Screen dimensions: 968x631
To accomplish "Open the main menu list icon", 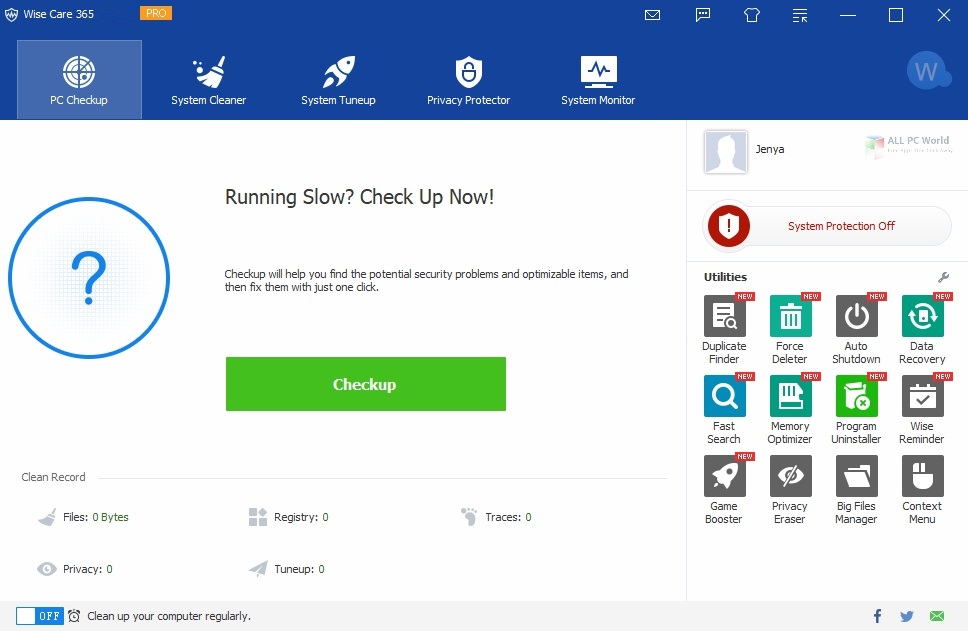I will (x=800, y=15).
